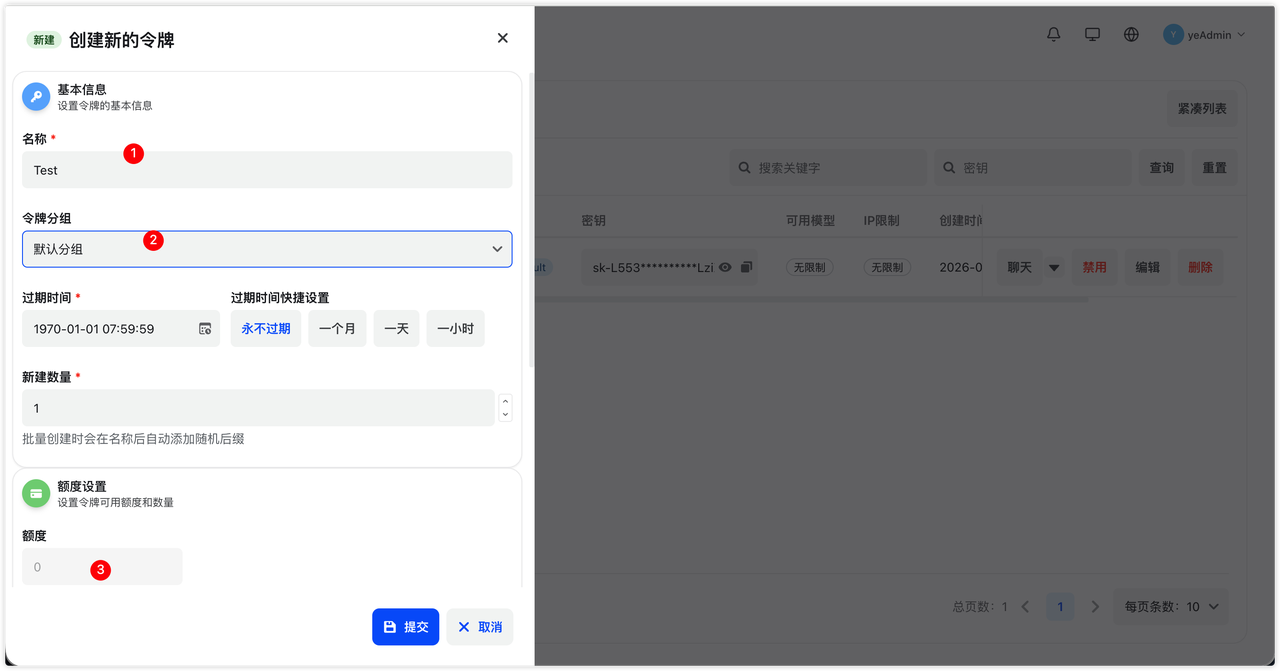Go to the next page arrow
The image size is (1280, 671).
(1095, 606)
